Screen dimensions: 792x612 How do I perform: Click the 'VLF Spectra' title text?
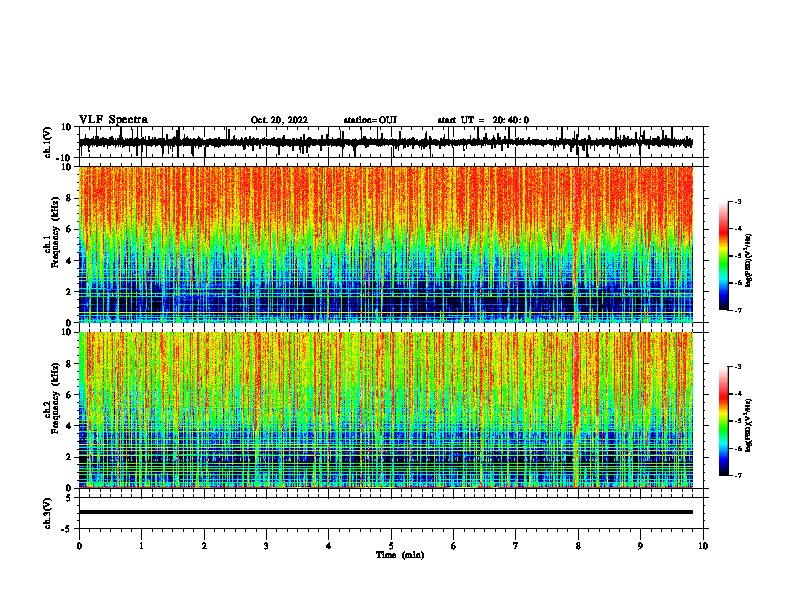tap(113, 120)
